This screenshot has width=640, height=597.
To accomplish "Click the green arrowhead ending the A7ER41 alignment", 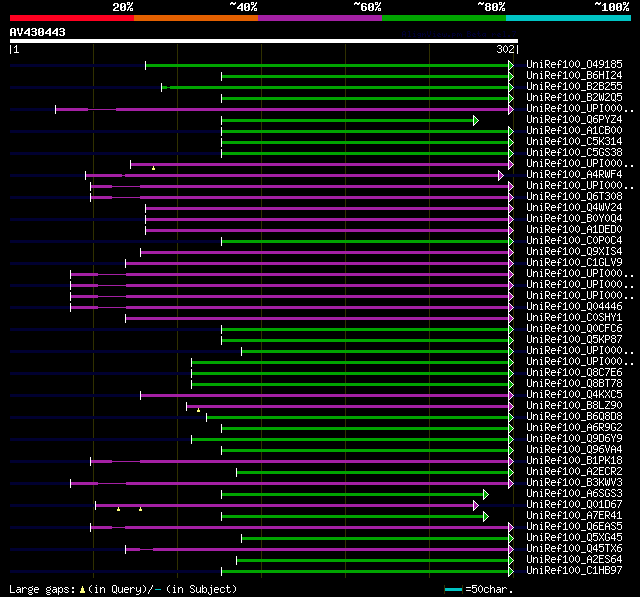I will pyautogui.click(x=486, y=517).
